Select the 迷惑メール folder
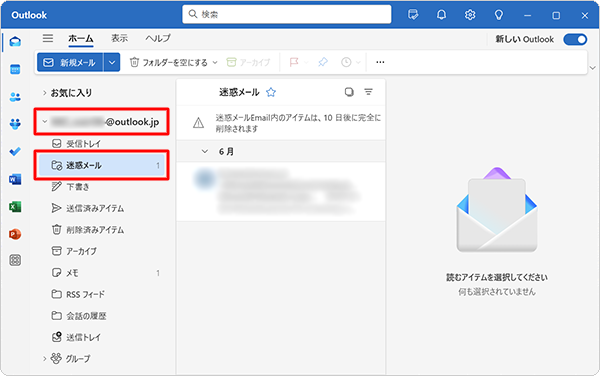Viewport: 600px width, 376px height. click(101, 165)
